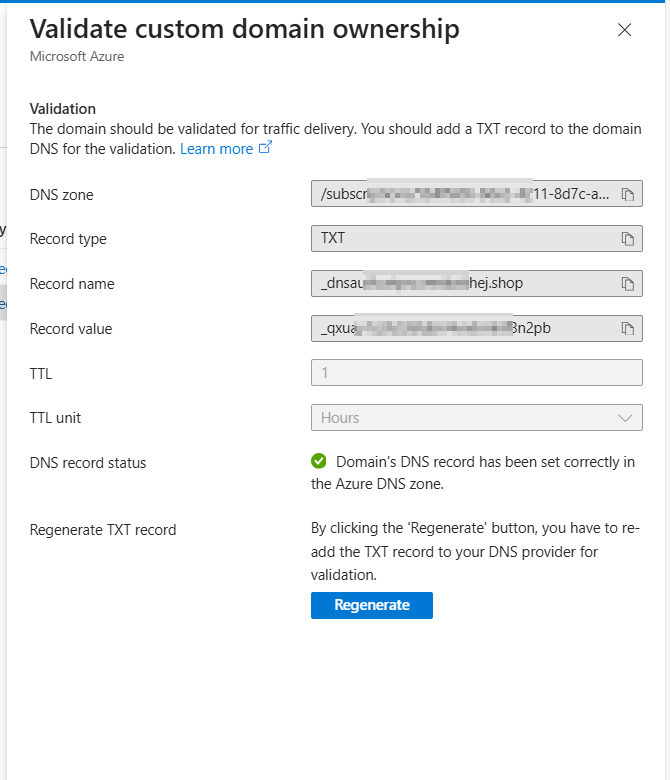Copy the DNS zone value
670x780 pixels.
point(628,194)
